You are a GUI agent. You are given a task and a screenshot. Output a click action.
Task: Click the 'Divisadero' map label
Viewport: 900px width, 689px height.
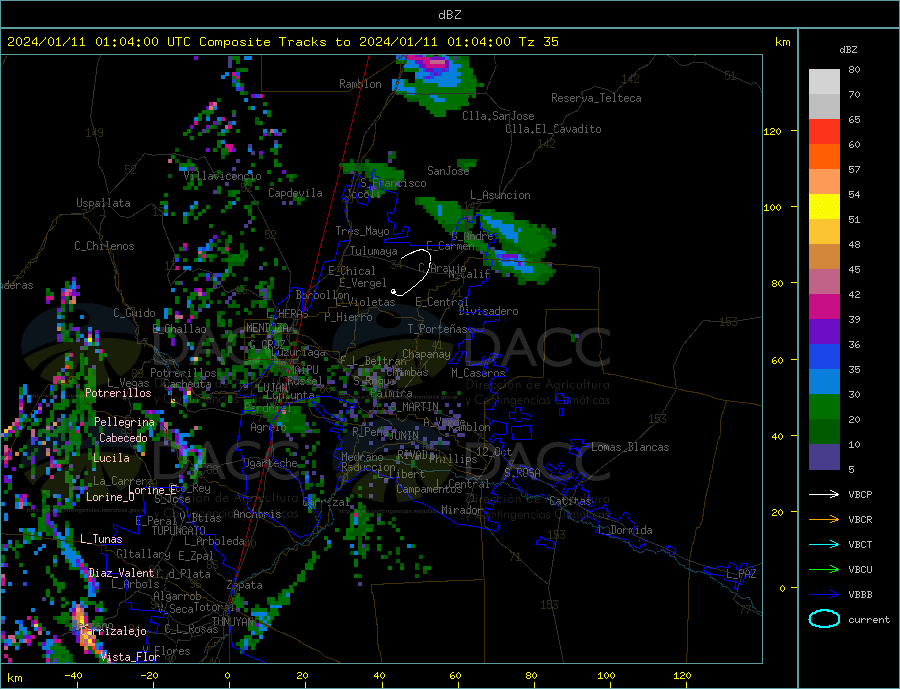pos(488,311)
